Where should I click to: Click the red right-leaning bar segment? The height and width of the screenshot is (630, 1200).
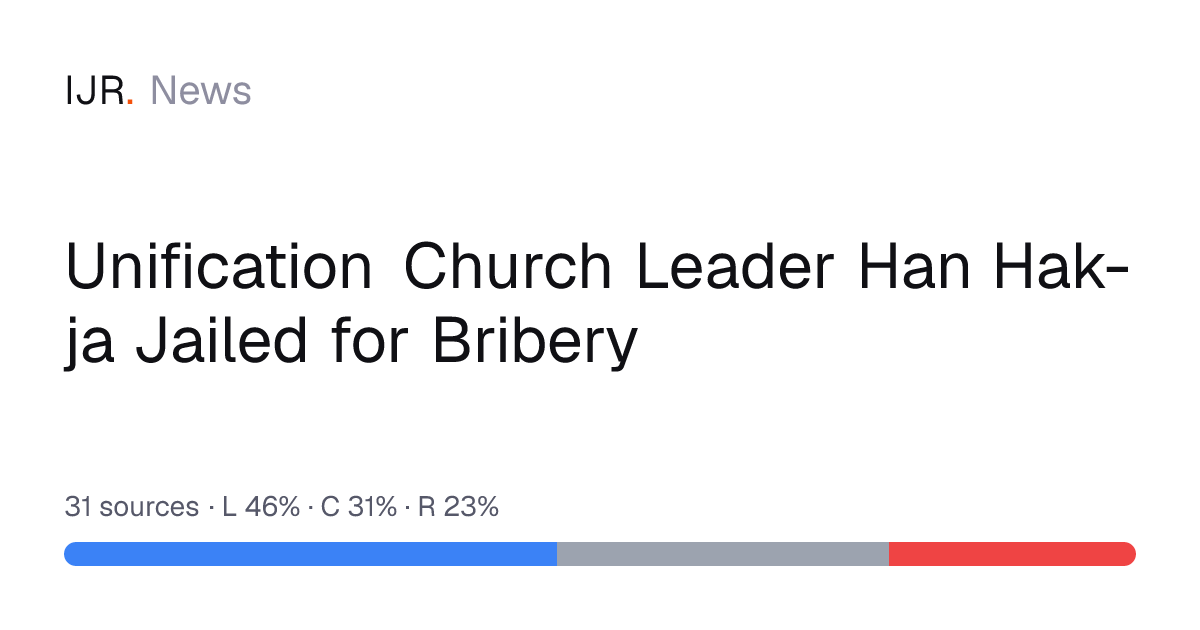(1012, 554)
